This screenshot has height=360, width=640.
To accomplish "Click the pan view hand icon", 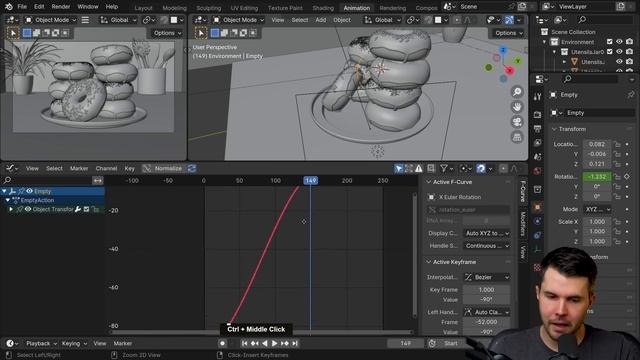I will pyautogui.click(x=517, y=107).
